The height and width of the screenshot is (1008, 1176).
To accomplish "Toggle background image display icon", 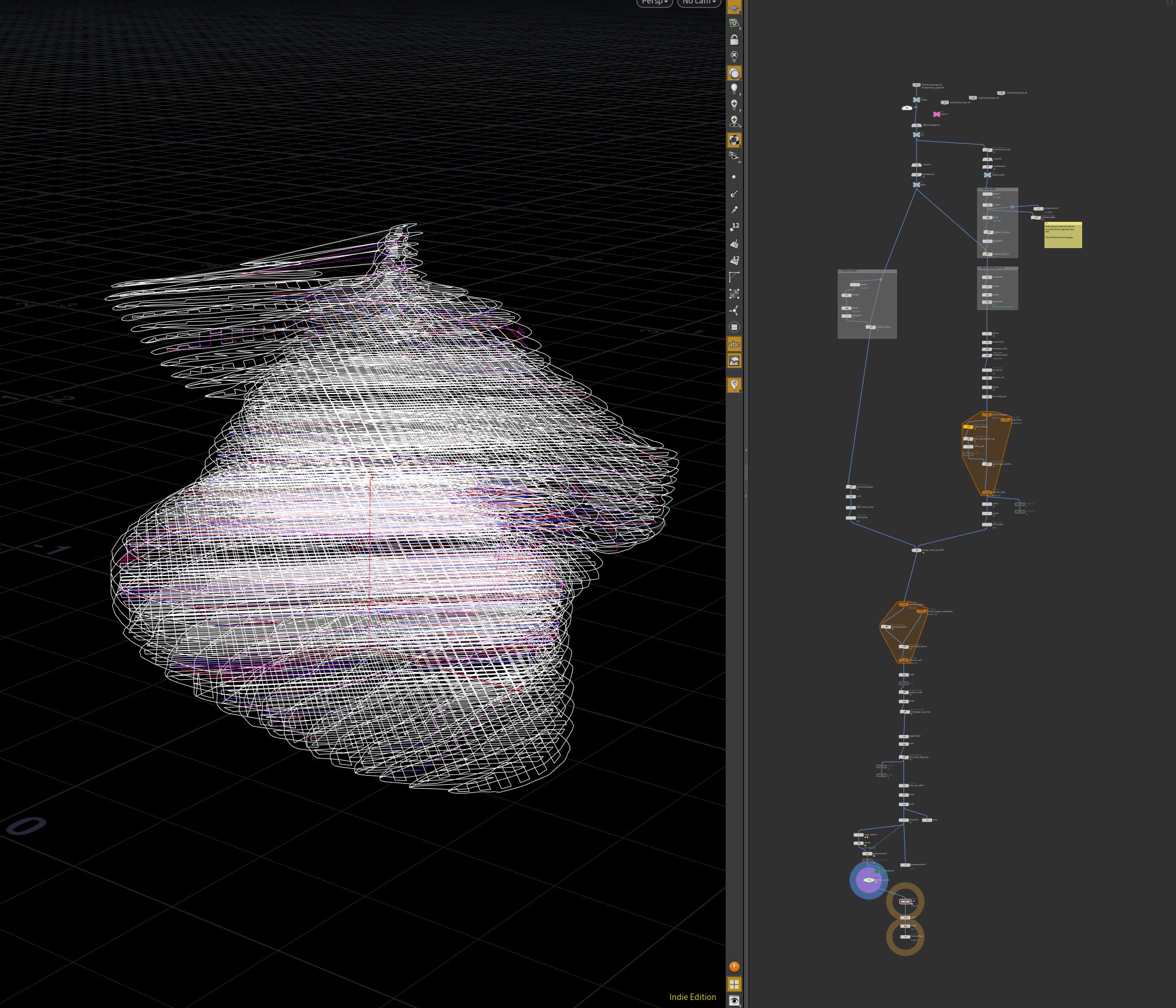I will click(x=734, y=361).
